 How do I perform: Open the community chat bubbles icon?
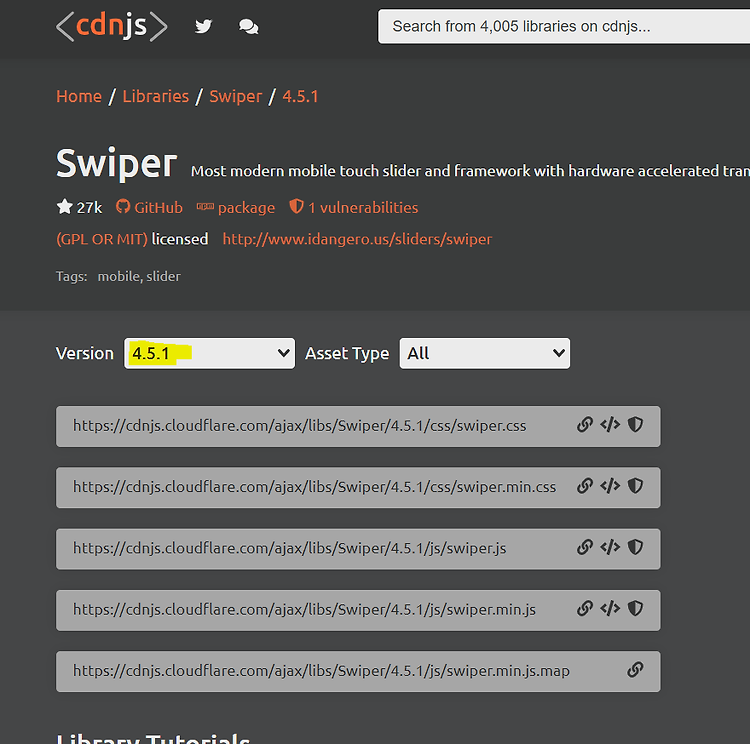click(x=248, y=26)
